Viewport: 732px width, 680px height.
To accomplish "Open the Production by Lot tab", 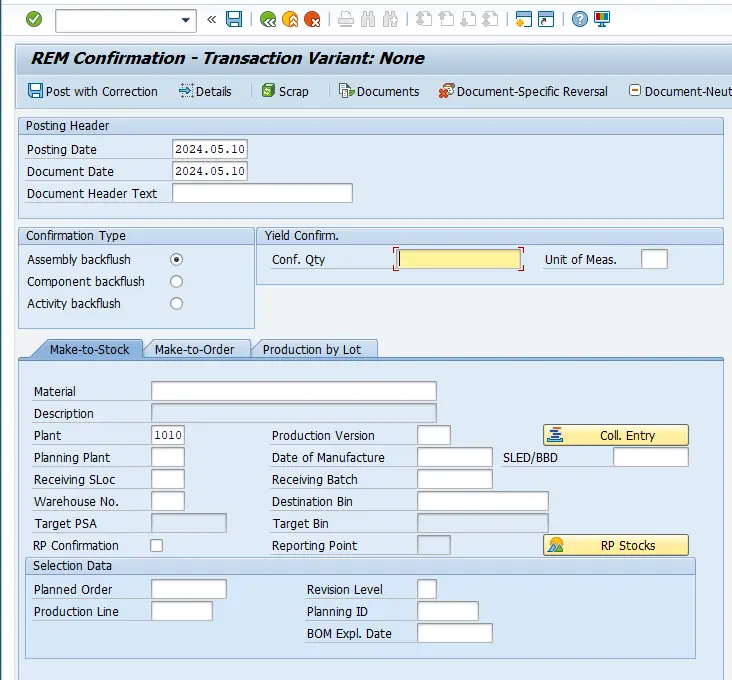I will point(313,349).
